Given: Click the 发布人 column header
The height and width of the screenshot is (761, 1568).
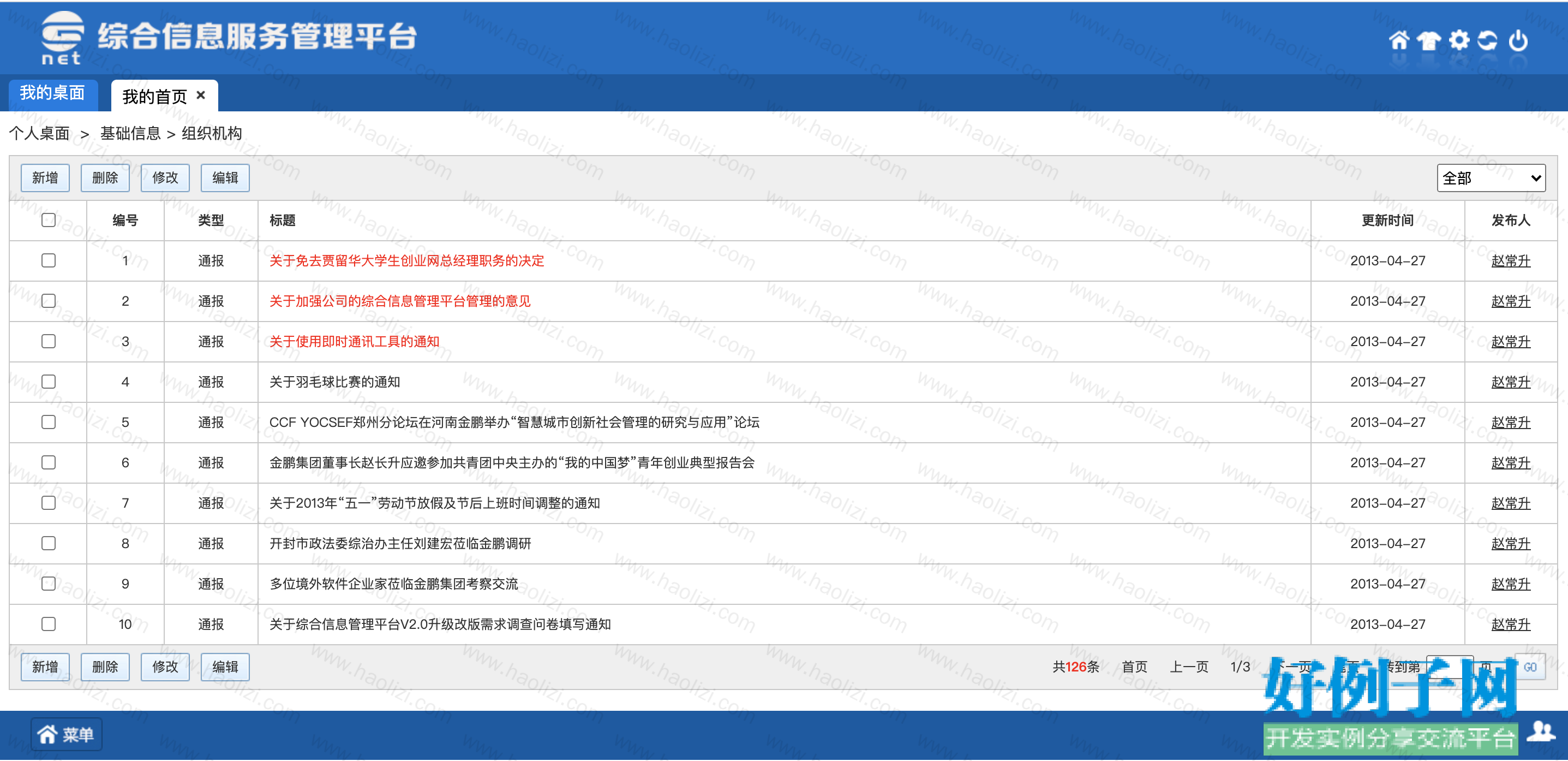Looking at the screenshot, I should (1511, 220).
